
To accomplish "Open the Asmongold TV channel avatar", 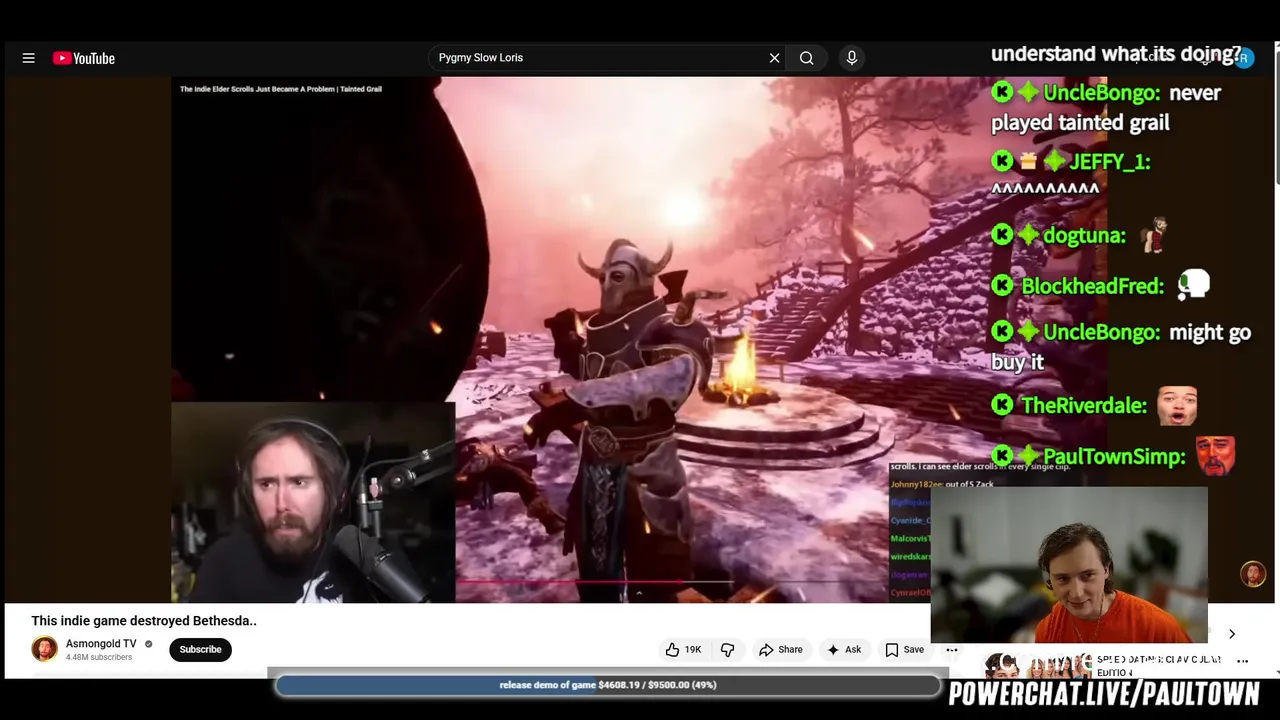I will (x=45, y=649).
